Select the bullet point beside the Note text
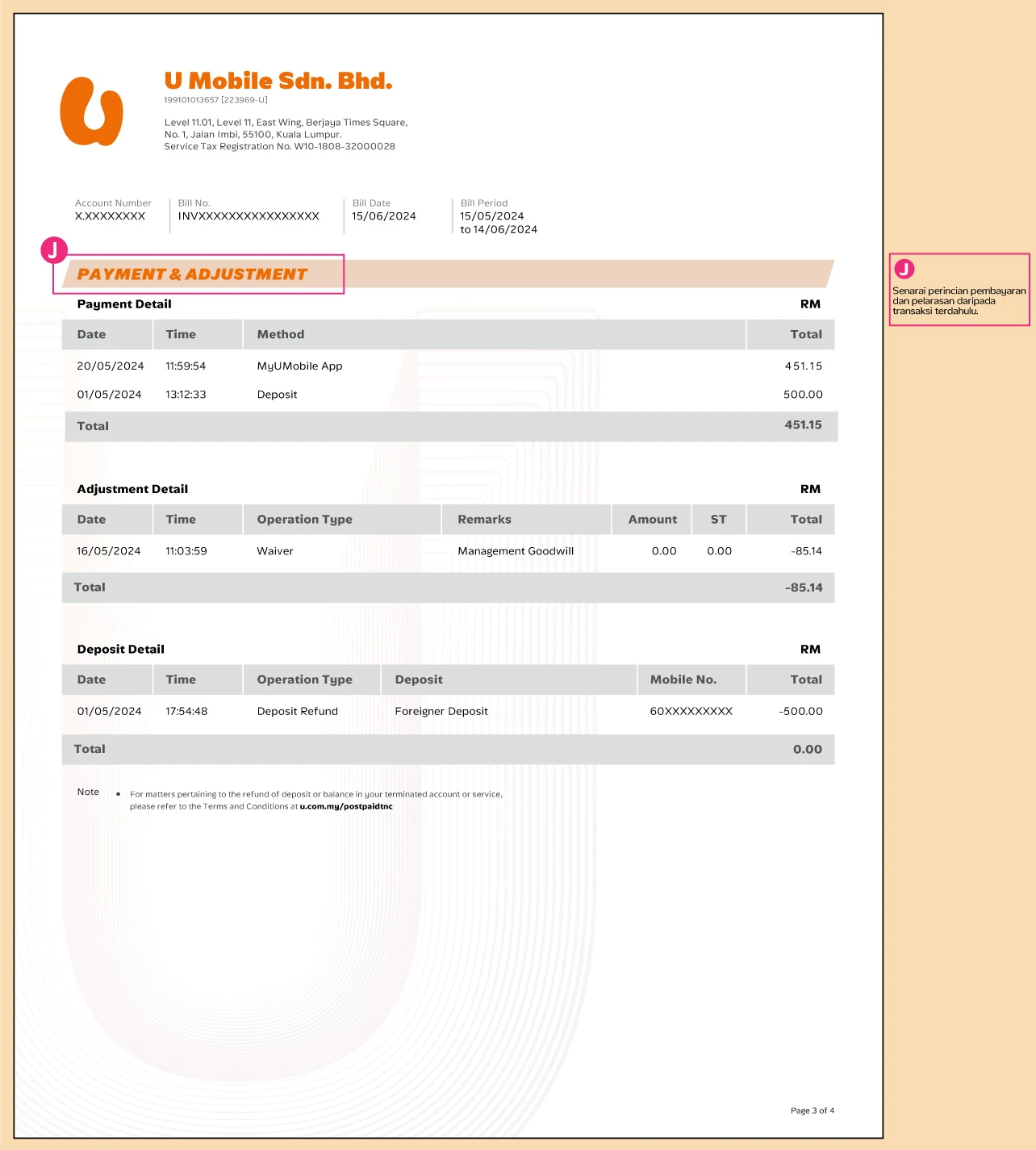Screen dimensions: 1036x1150 click(x=119, y=793)
